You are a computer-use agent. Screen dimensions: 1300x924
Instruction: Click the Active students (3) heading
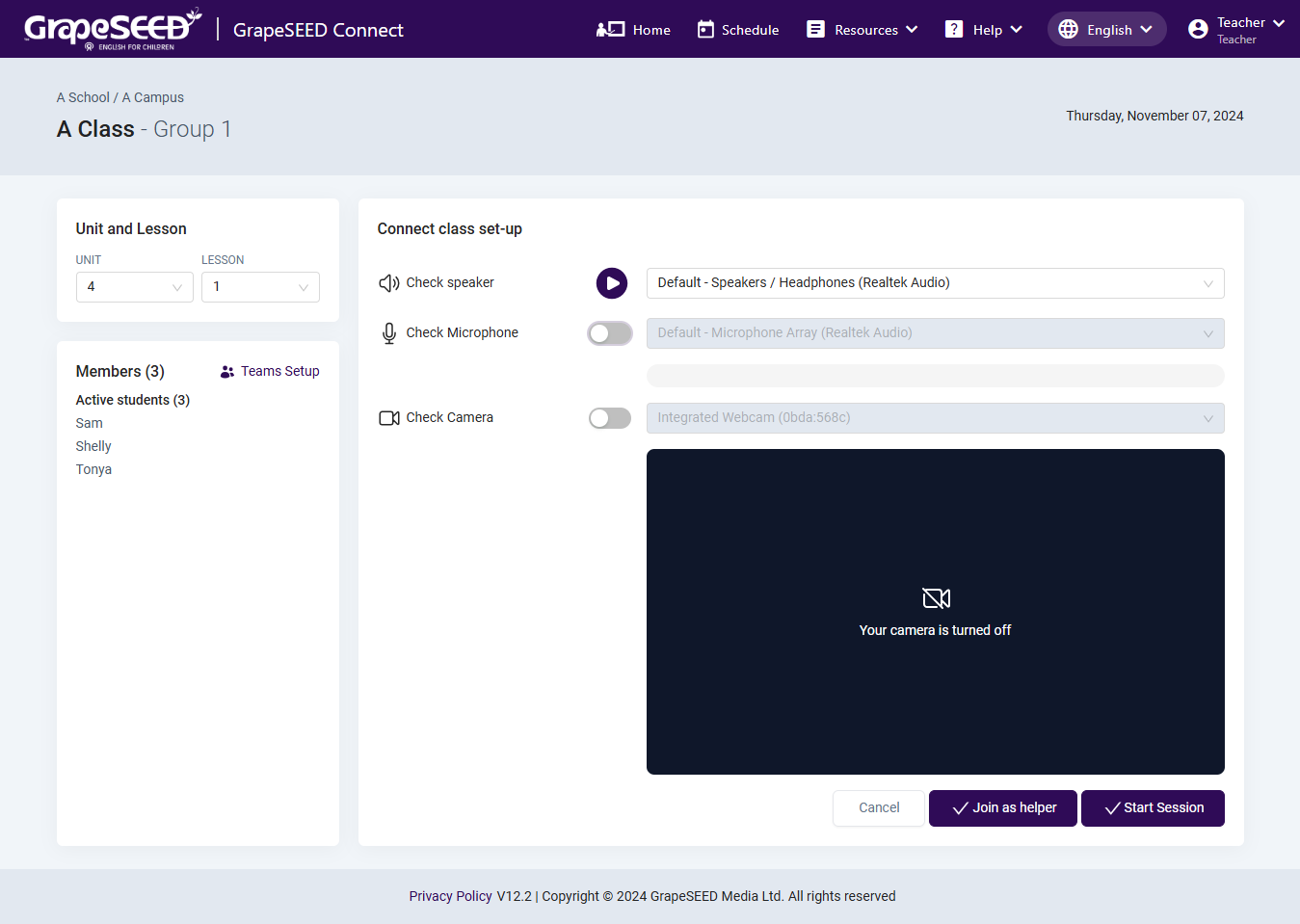(133, 401)
